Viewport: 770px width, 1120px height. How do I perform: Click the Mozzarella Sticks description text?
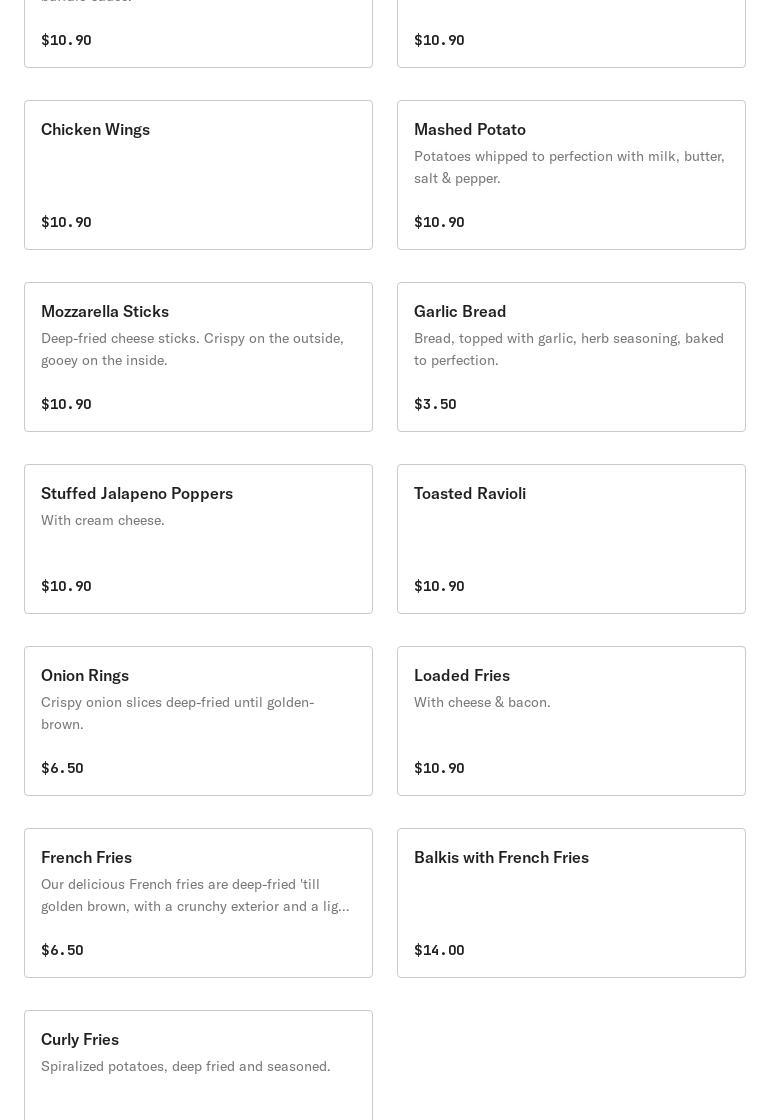[x=192, y=349]
